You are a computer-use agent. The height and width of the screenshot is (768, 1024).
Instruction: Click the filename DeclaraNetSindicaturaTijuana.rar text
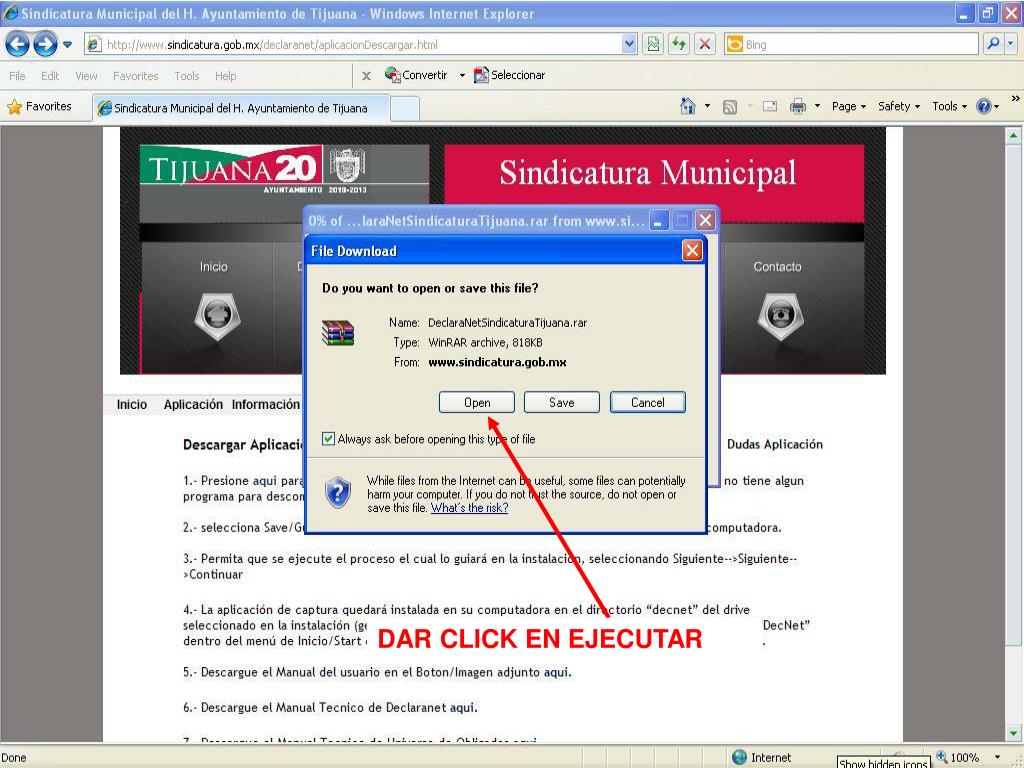[x=507, y=323]
